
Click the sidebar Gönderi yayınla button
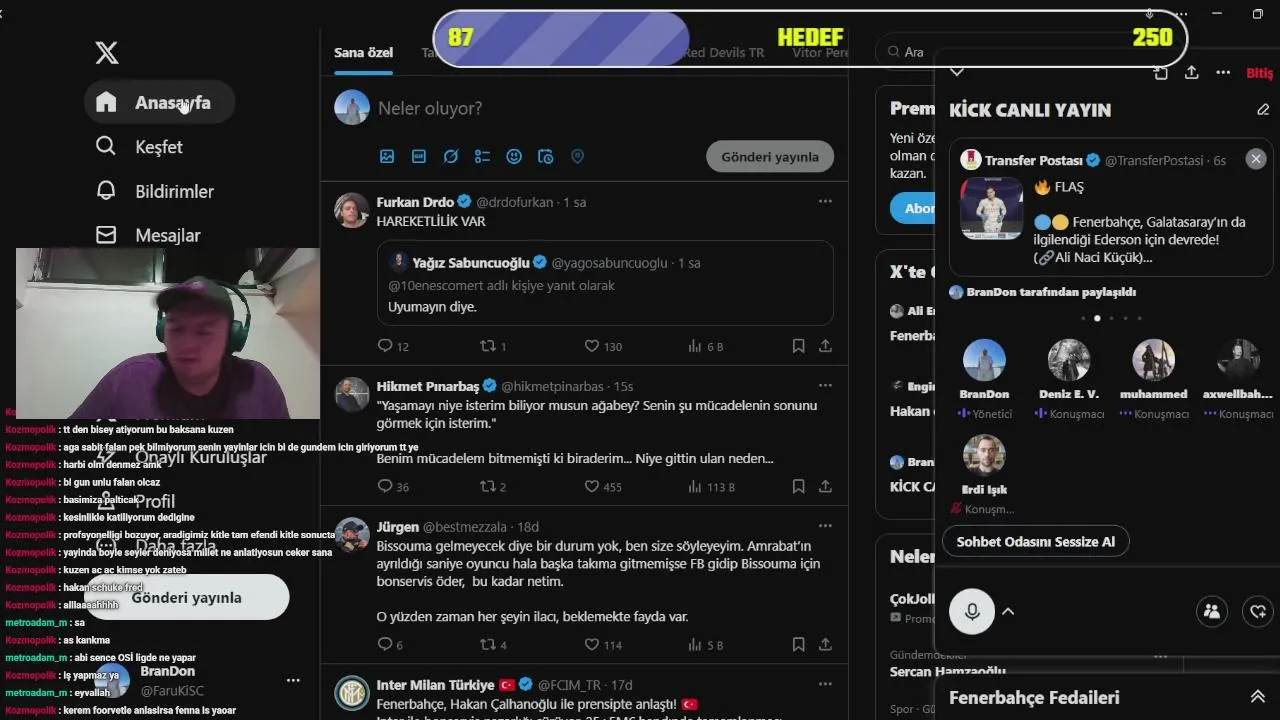(187, 597)
